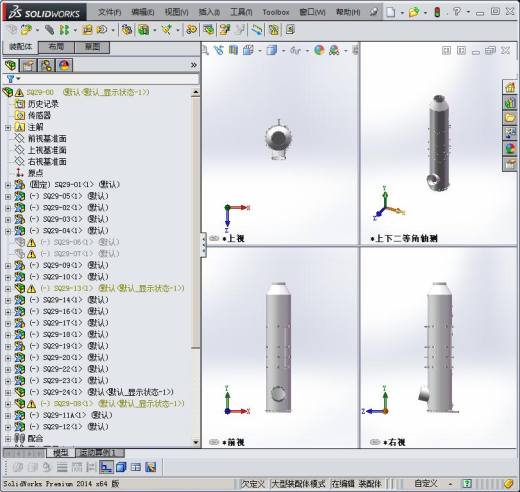Click the Show Hidden Components icon
The width and height of the screenshot is (520, 492).
127,30
